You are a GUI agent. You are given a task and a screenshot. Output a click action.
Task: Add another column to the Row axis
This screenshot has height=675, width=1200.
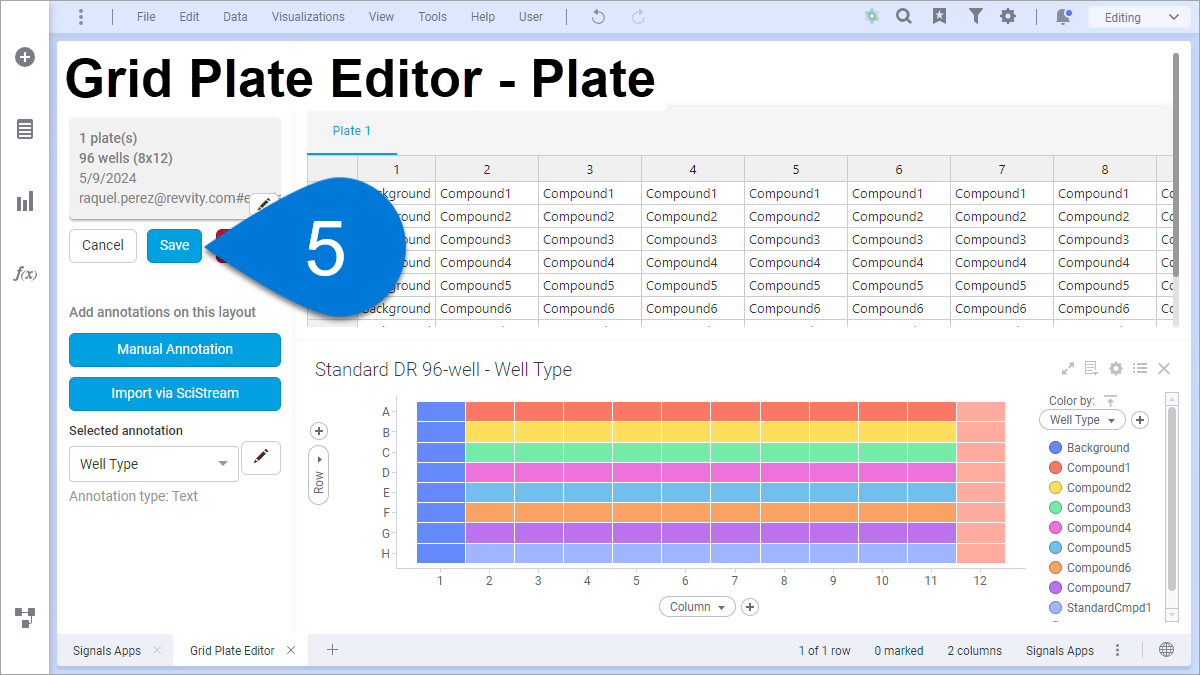tap(319, 431)
